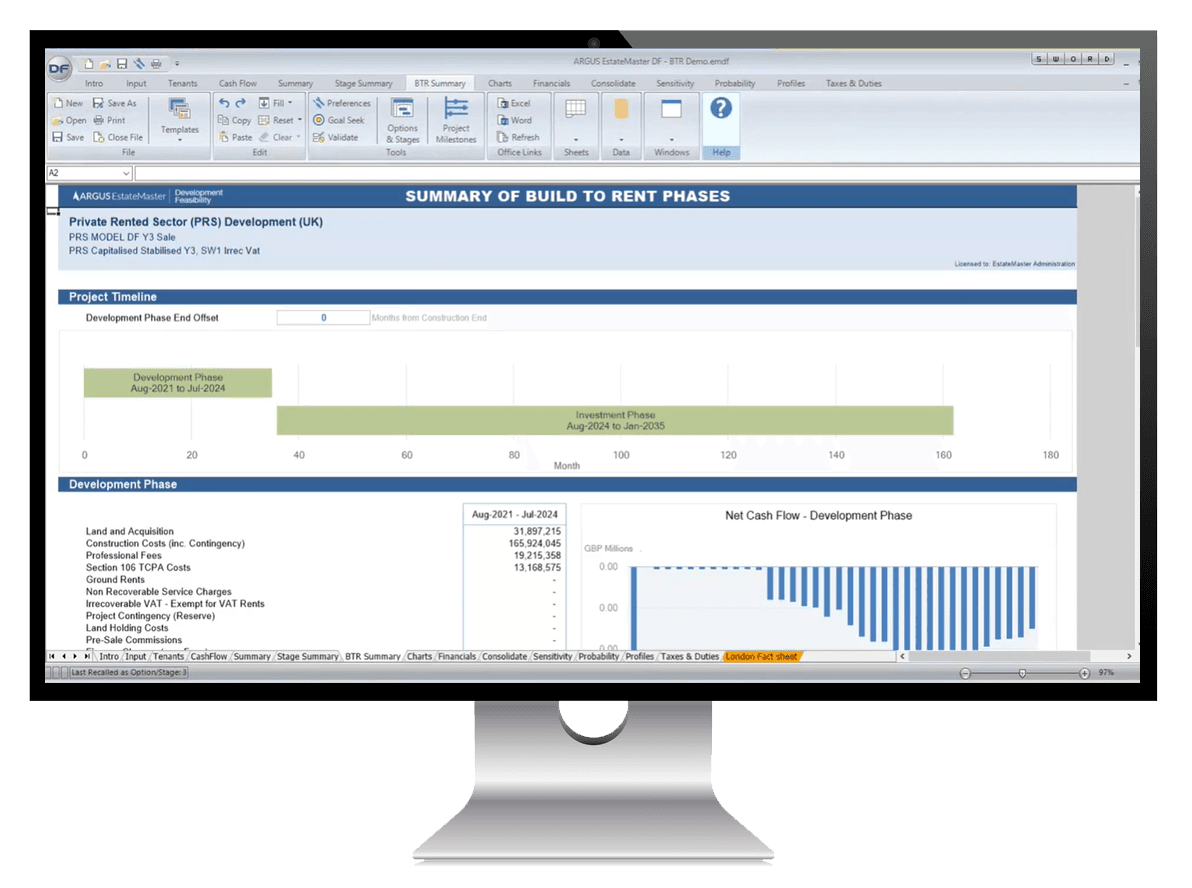
Task: Open the Sheets dropdown menu
Action: pyautogui.click(x=576, y=139)
